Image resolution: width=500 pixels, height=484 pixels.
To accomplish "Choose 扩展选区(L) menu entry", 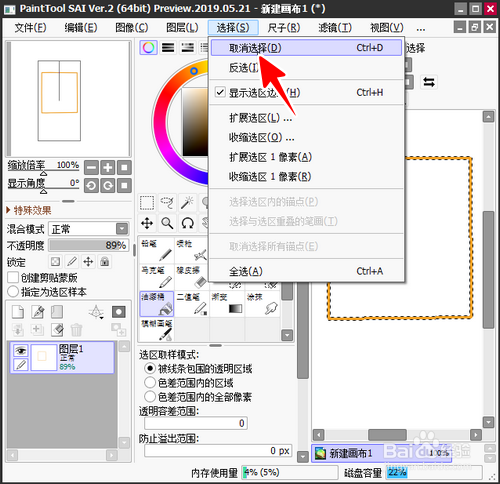I will tap(306, 118).
